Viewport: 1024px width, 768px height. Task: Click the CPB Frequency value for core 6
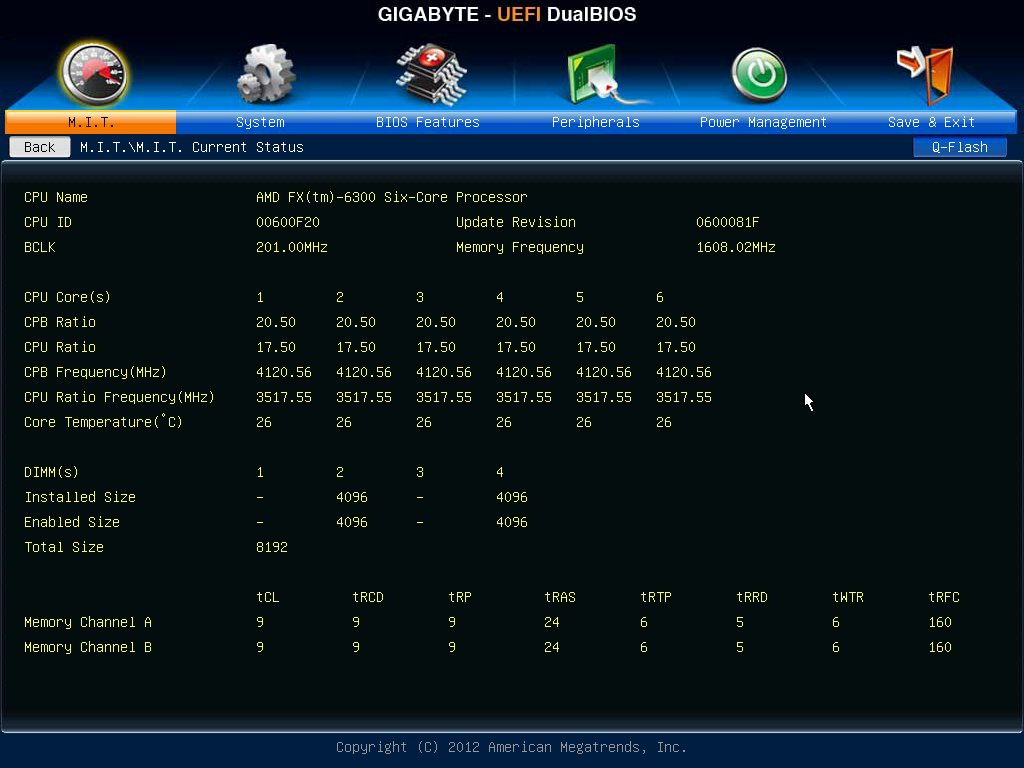point(683,372)
